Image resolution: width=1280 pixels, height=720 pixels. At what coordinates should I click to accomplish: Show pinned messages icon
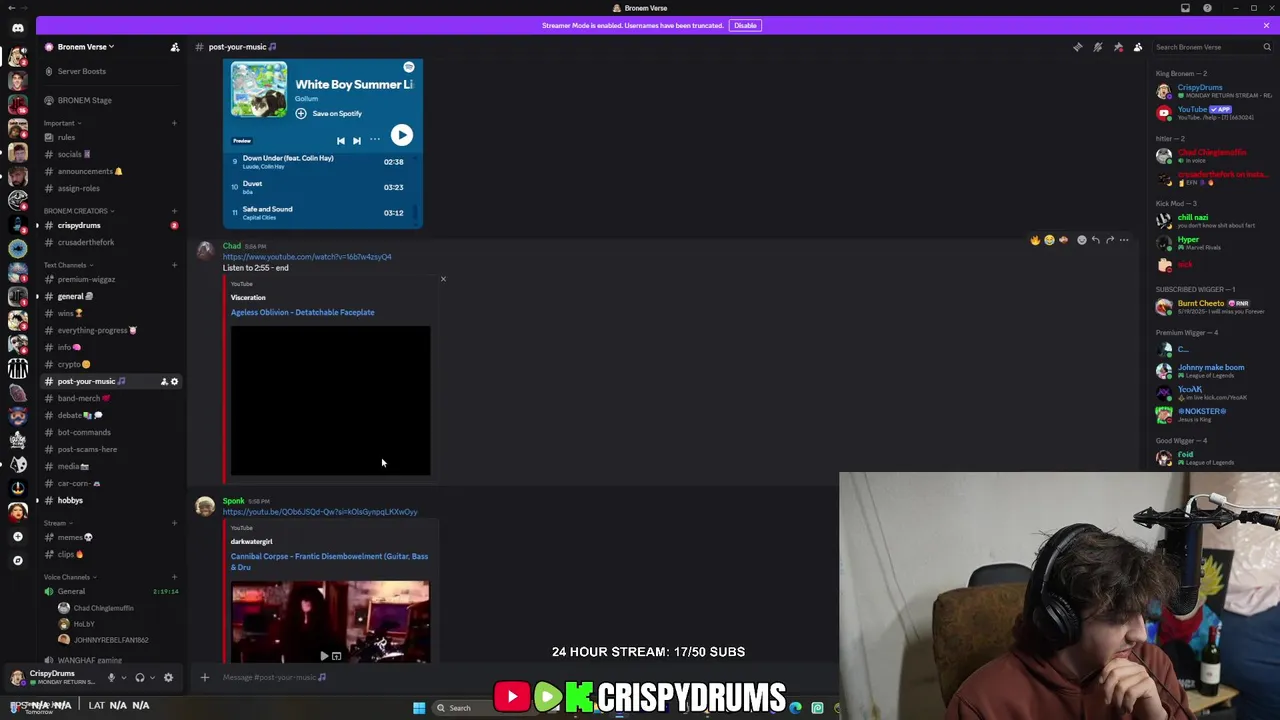pyautogui.click(x=1118, y=47)
